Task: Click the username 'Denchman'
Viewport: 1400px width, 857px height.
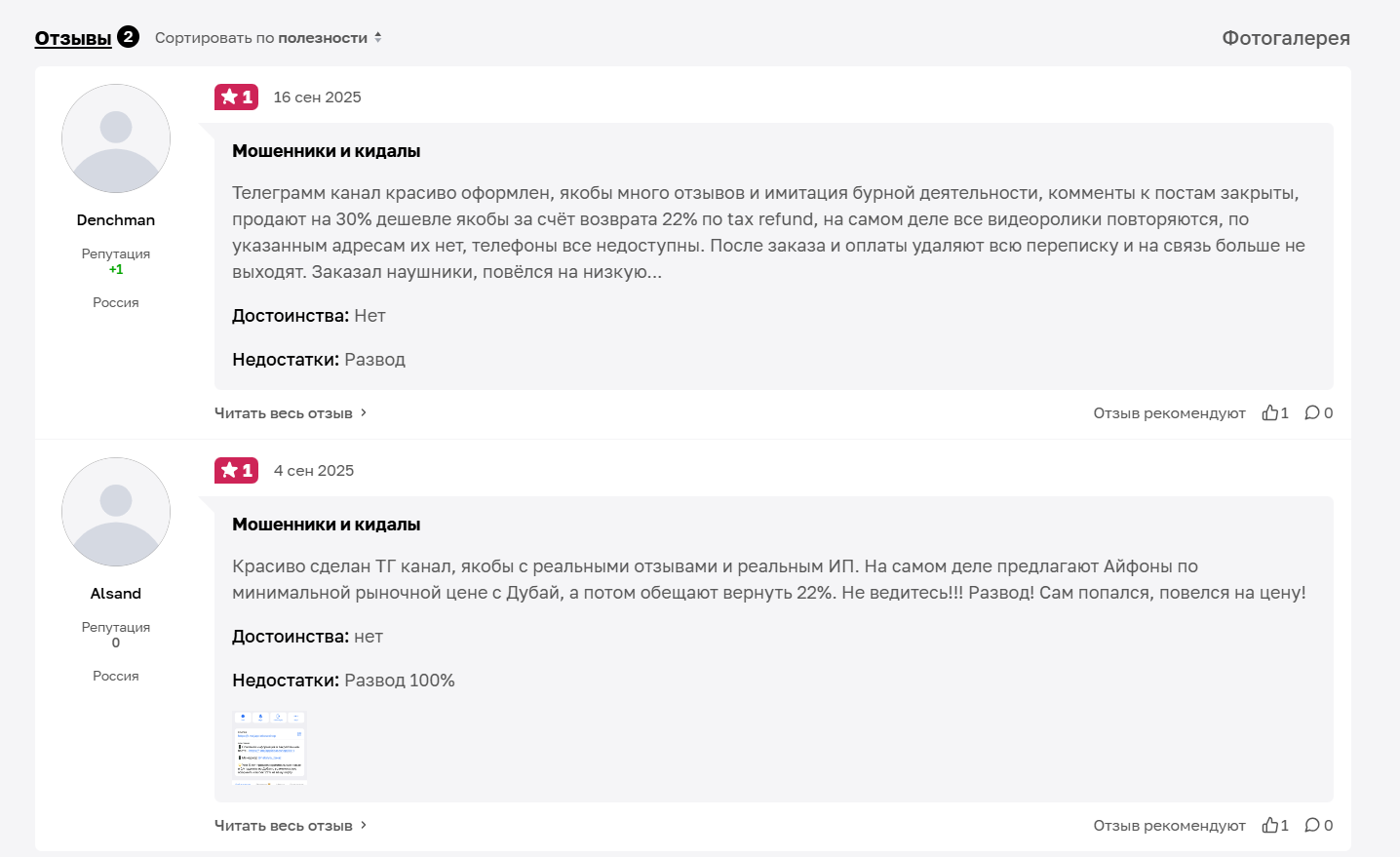Action: pos(116,219)
